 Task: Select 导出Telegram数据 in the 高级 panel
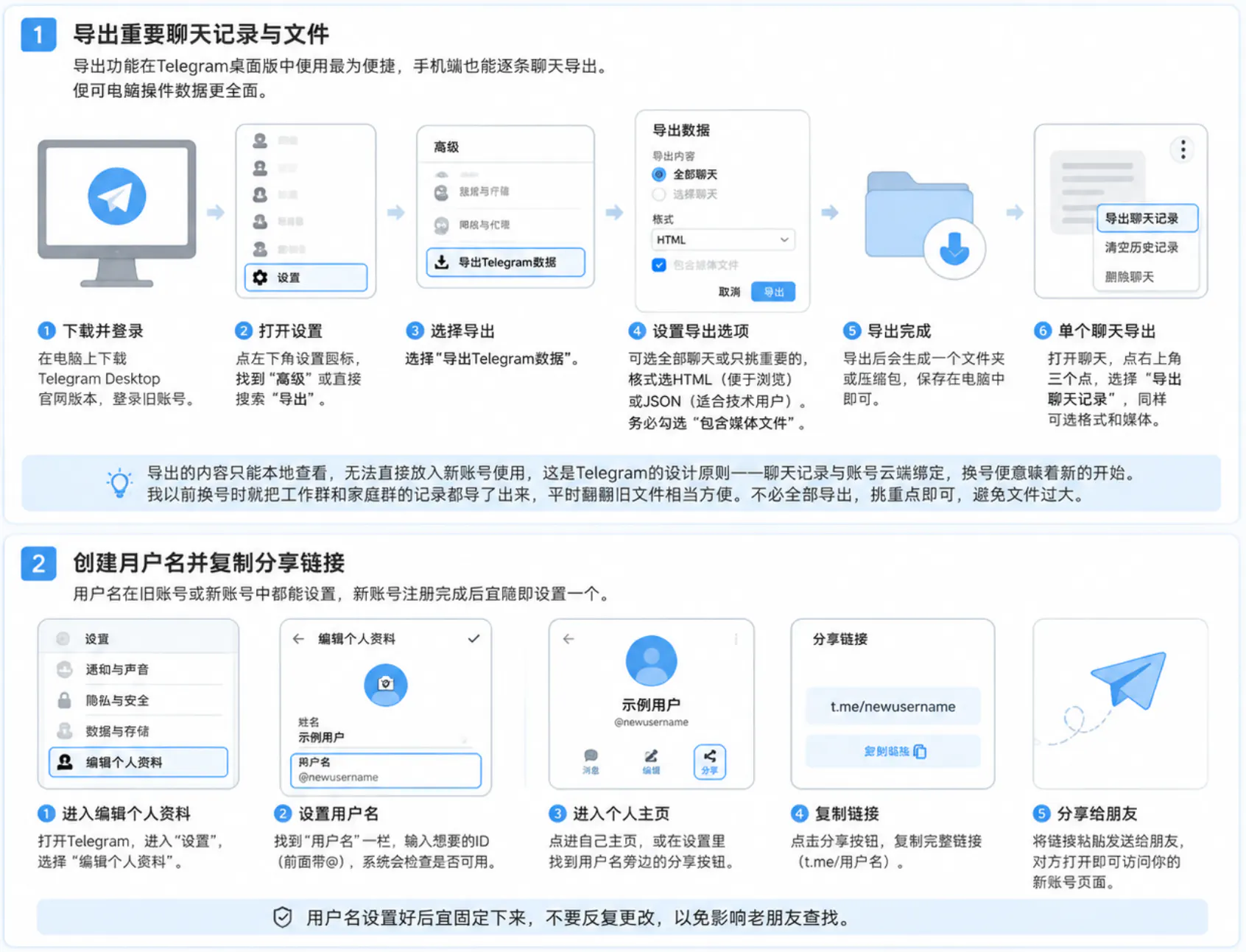tap(506, 262)
